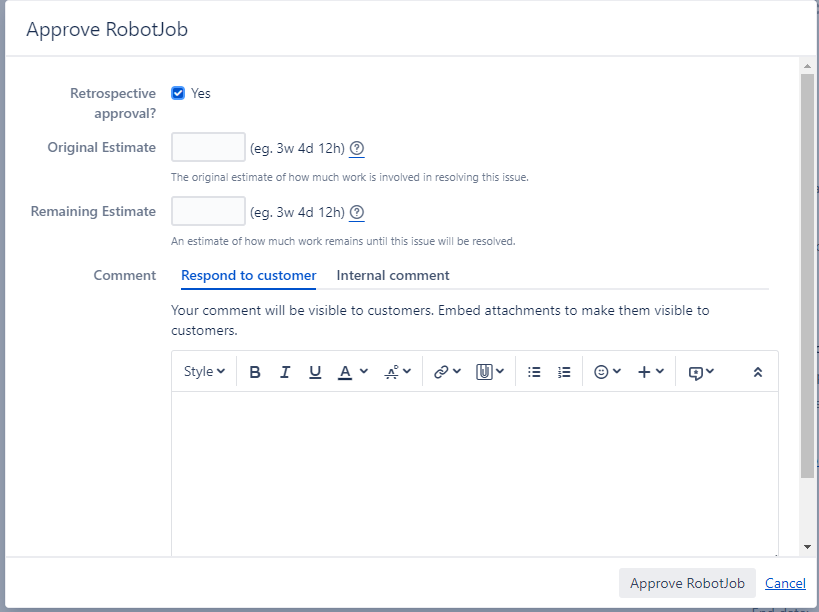Open the more text formatting dropdown
Screen dimensions: 819x612
pyautogui.click(x=397, y=372)
